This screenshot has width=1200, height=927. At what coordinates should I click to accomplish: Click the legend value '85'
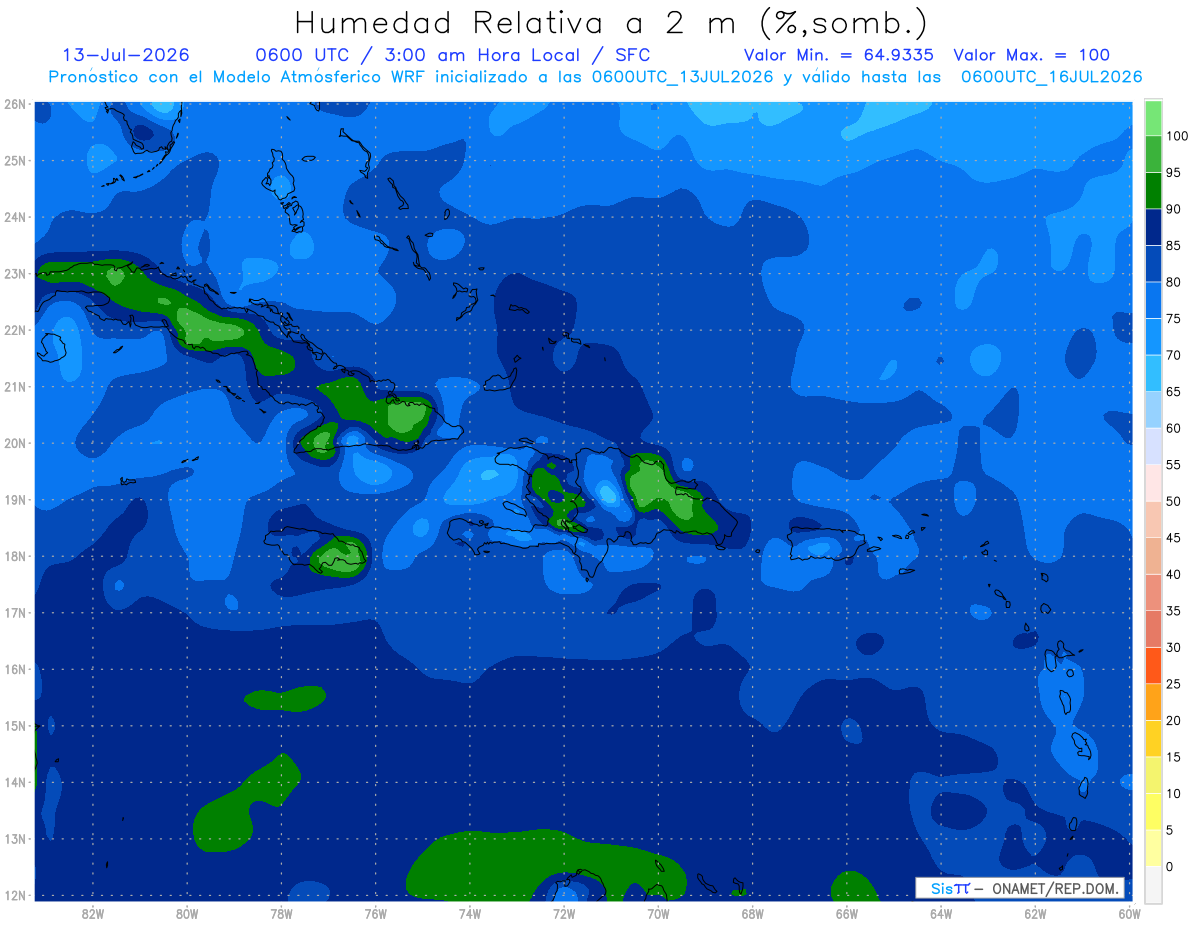(x=1173, y=246)
